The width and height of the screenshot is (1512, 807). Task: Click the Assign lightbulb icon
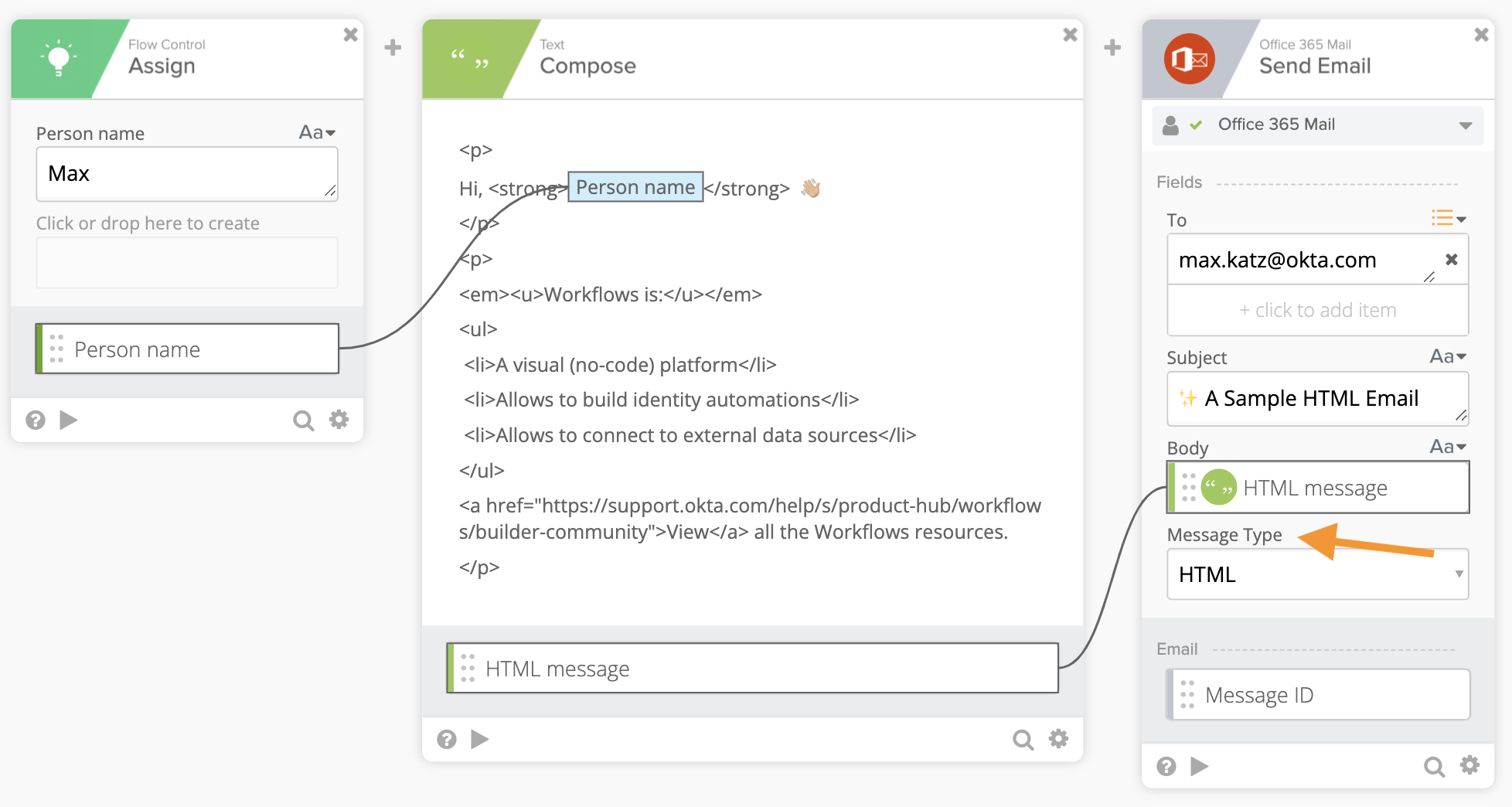[x=59, y=60]
